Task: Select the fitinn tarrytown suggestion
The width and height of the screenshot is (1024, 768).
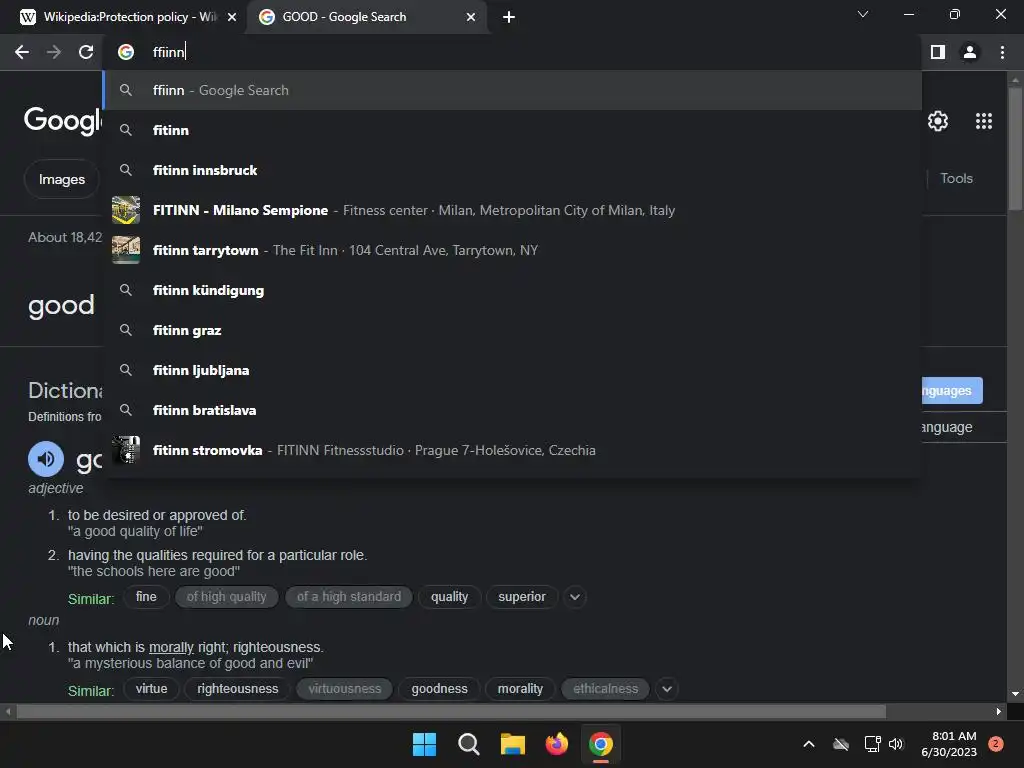Action: click(x=513, y=250)
